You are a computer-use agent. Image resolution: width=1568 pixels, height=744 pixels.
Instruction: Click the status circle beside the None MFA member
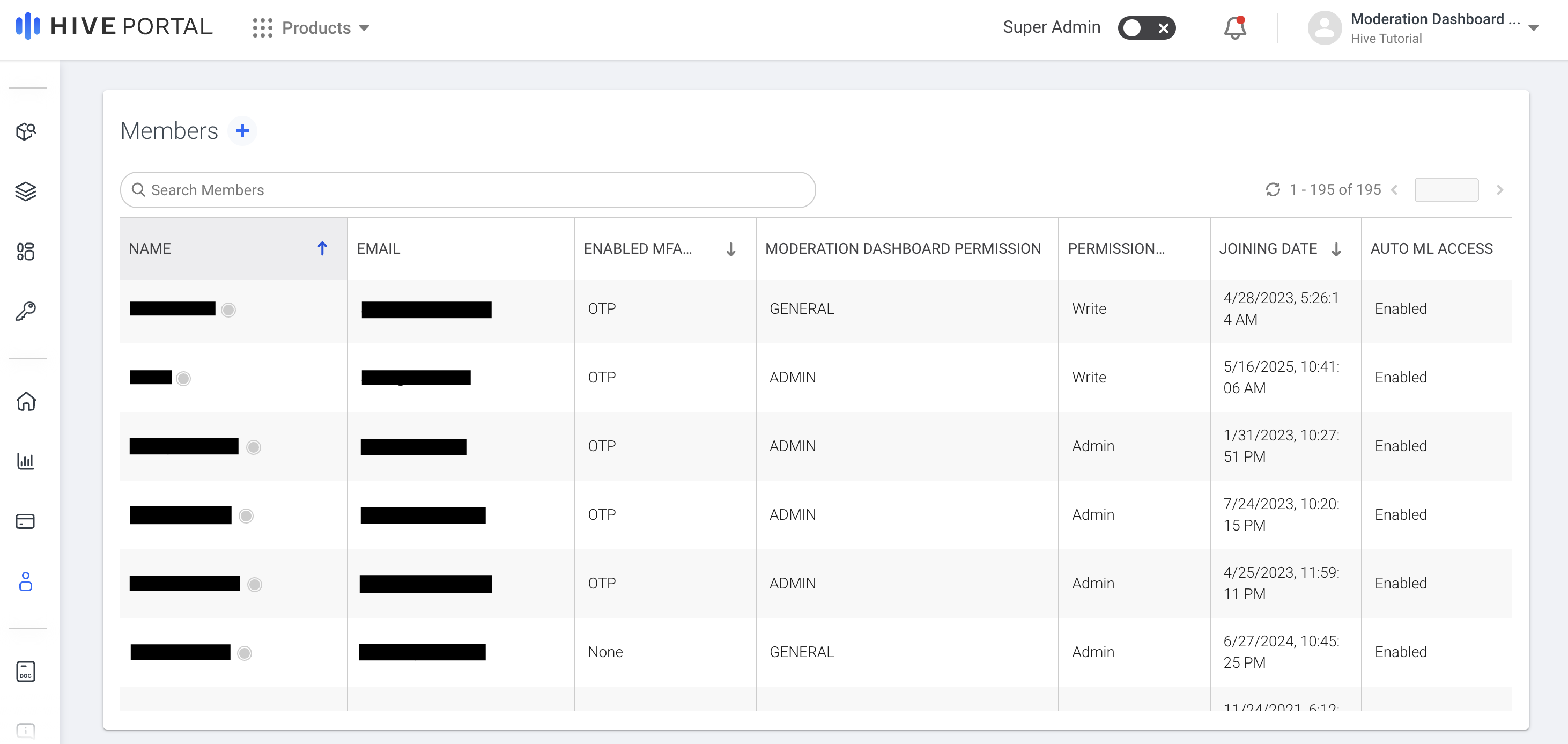(244, 653)
